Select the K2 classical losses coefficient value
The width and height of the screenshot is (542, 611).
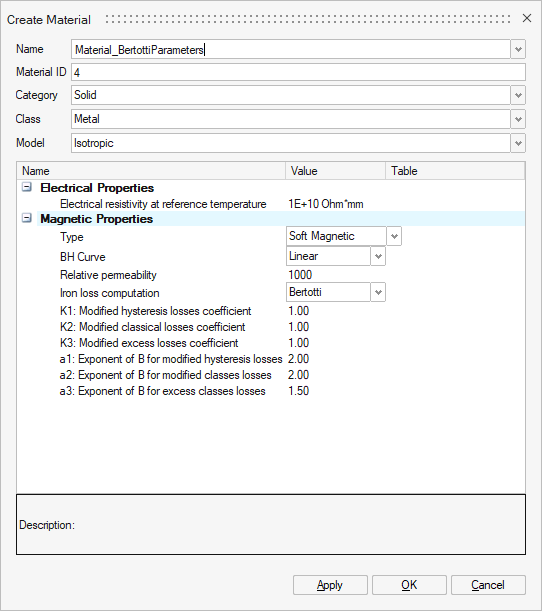pyautogui.click(x=298, y=327)
